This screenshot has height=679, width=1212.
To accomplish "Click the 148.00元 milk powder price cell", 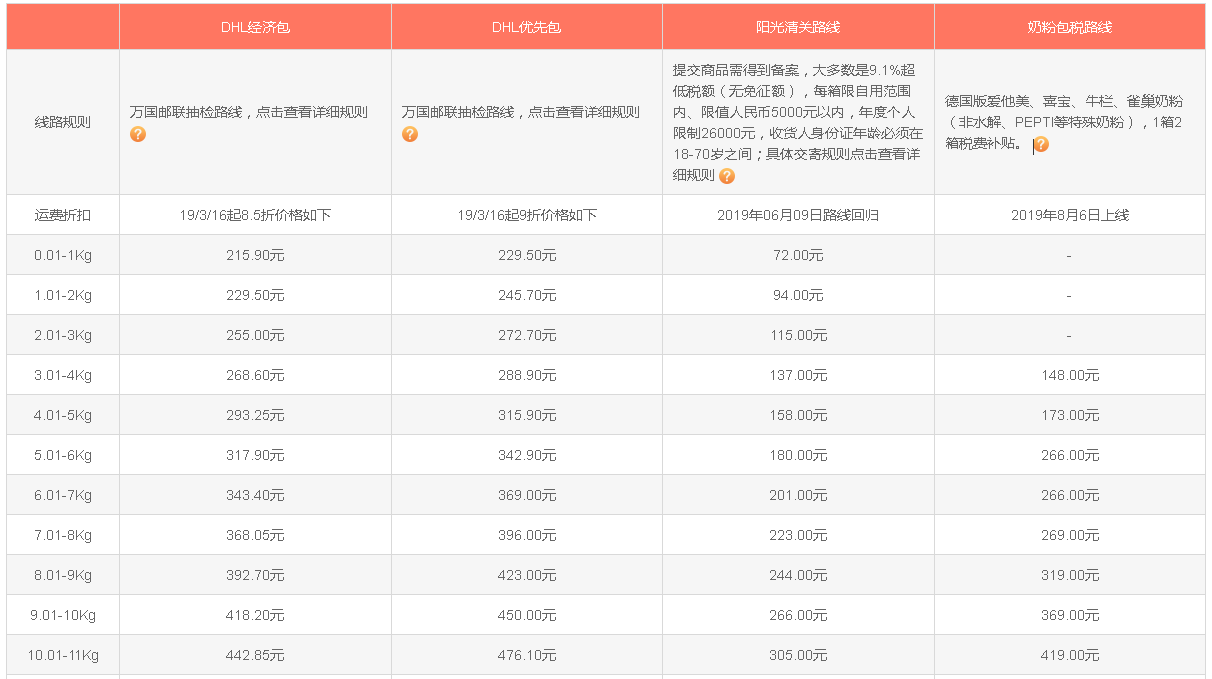I will click(x=1069, y=375).
